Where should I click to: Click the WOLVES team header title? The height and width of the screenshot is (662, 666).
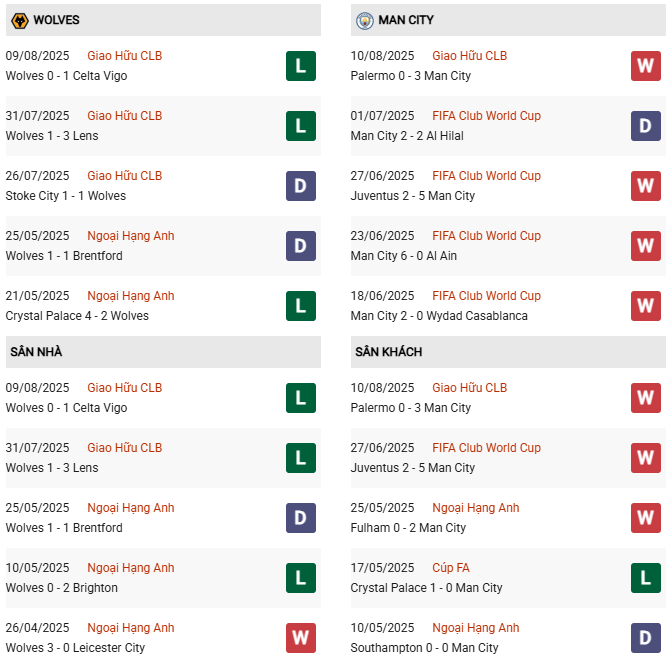tap(56, 20)
